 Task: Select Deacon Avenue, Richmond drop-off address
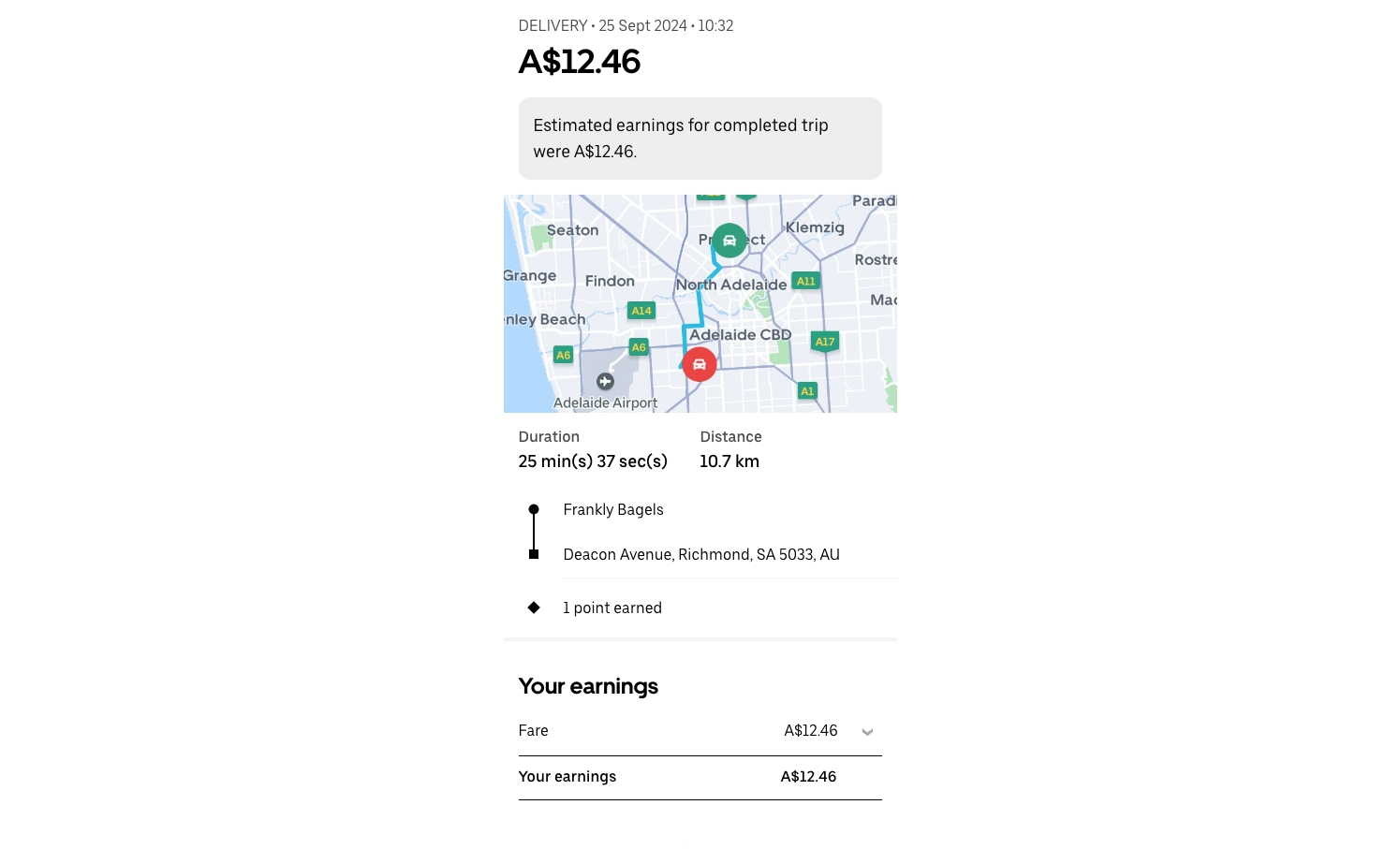coord(701,555)
